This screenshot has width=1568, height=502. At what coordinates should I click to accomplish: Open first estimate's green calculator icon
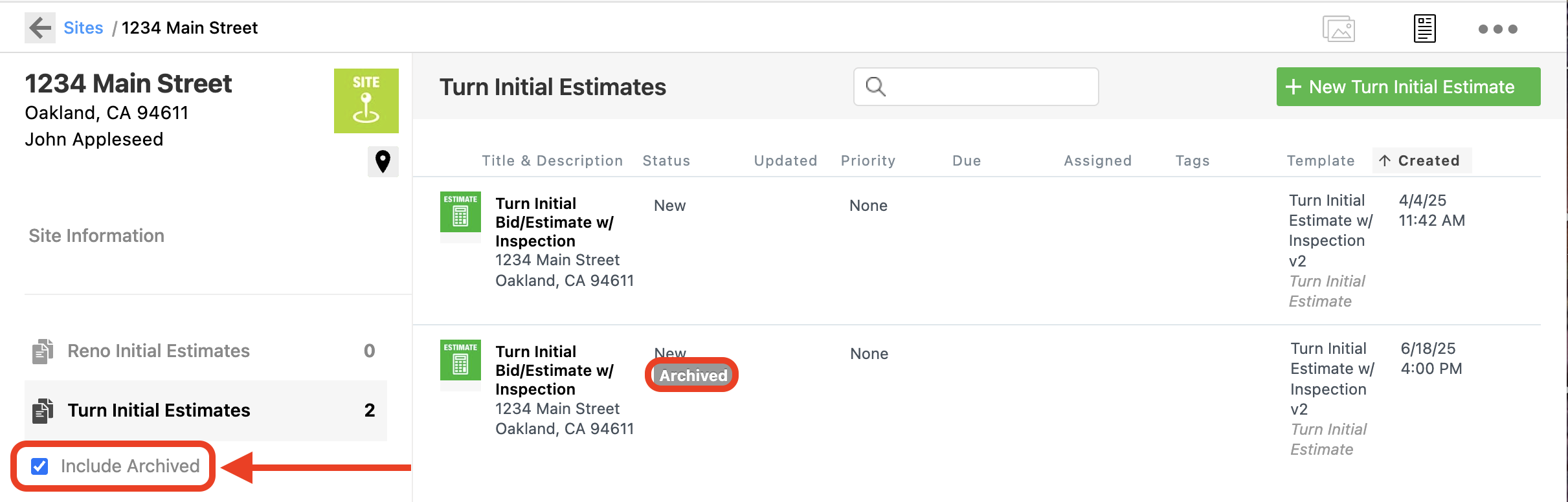[460, 212]
